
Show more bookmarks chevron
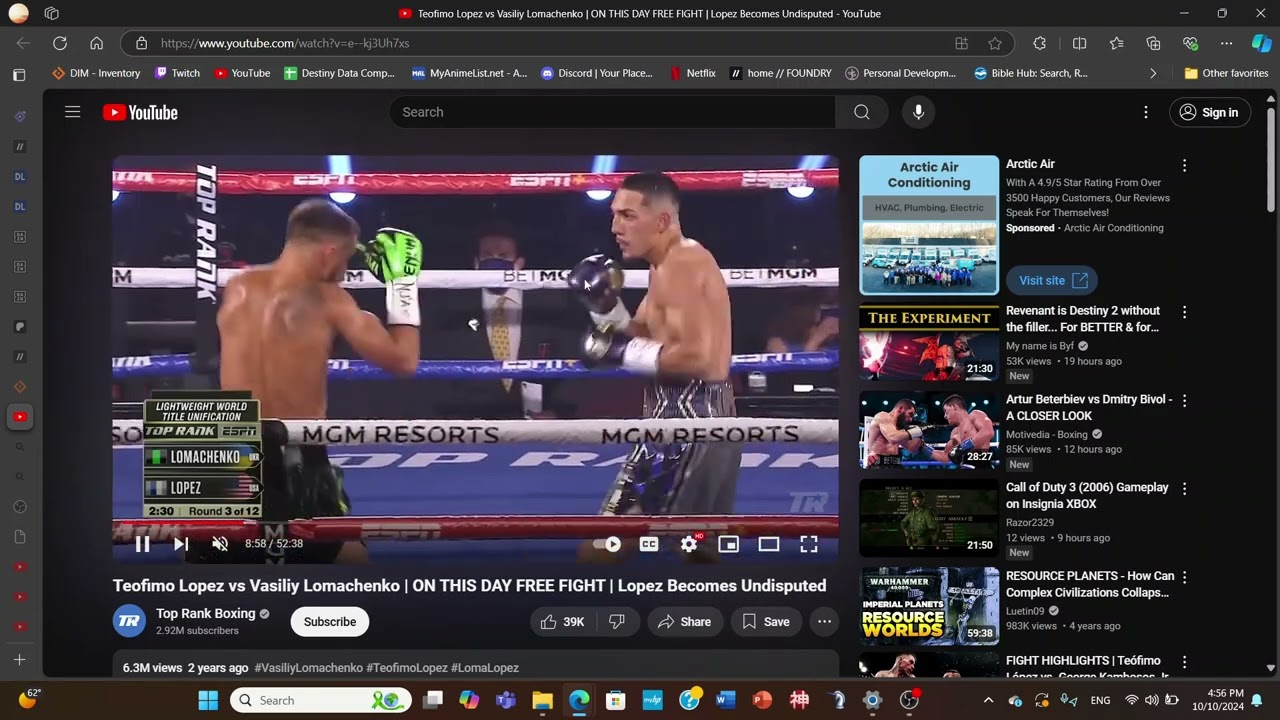[1153, 73]
